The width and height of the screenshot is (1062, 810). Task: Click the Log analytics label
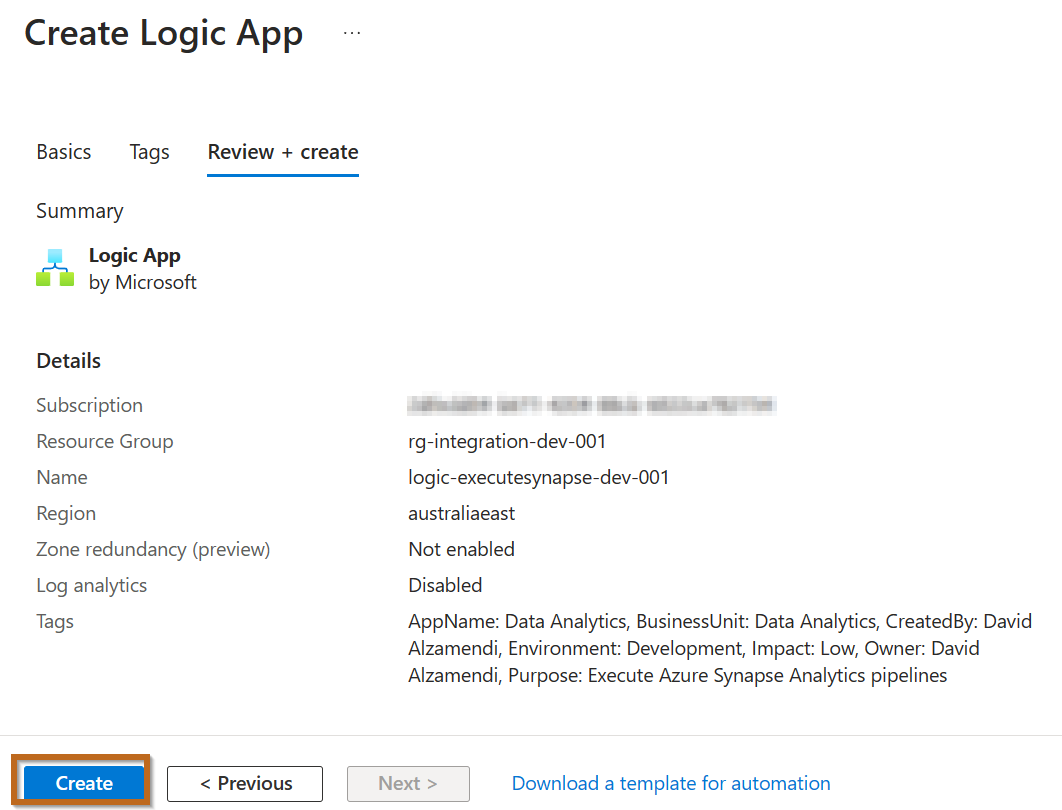[x=91, y=586]
